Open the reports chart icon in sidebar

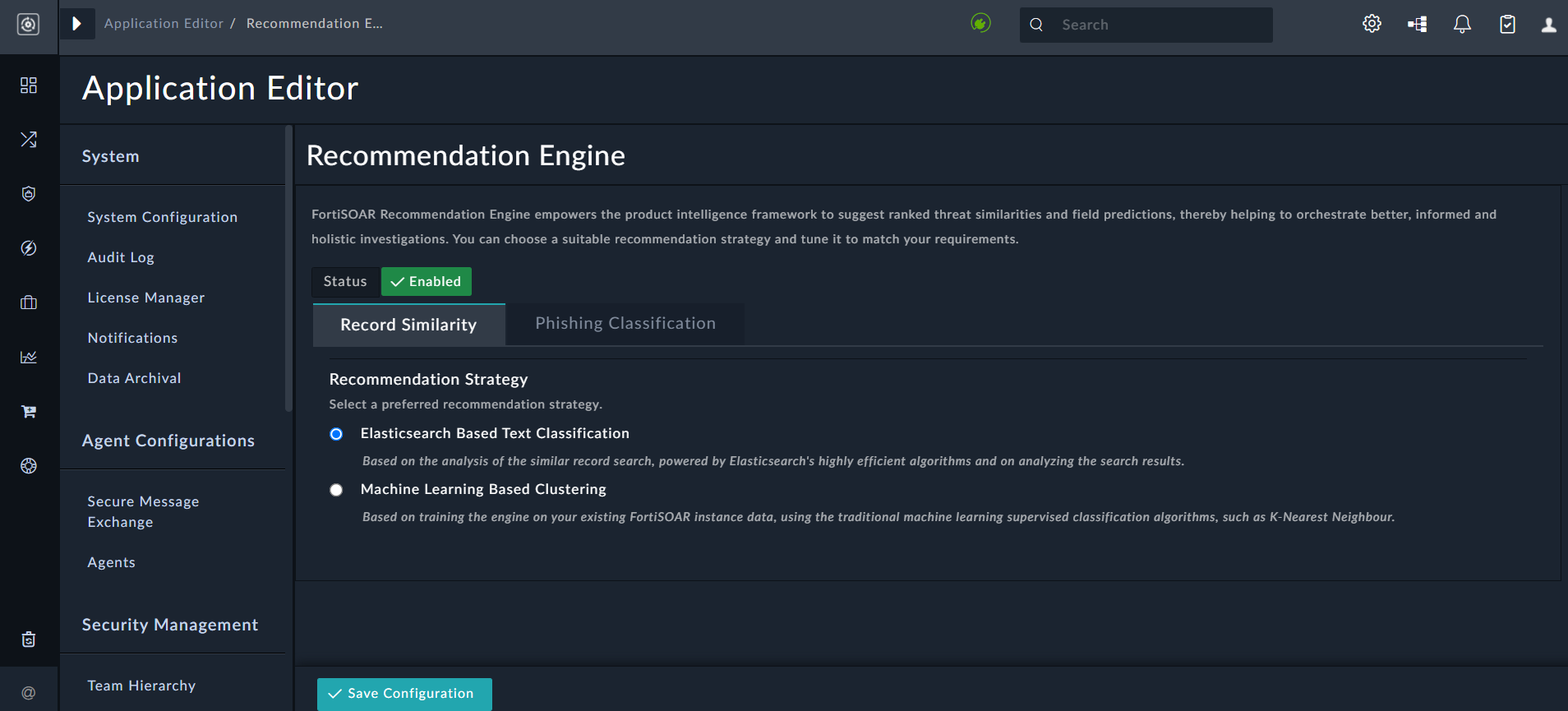pos(29,357)
